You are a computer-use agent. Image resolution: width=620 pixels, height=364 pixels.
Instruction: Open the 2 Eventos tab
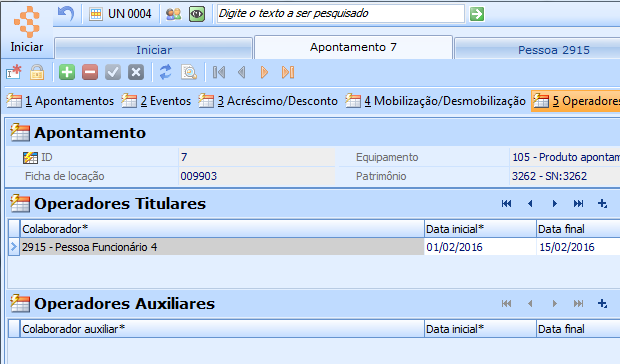tap(156, 101)
